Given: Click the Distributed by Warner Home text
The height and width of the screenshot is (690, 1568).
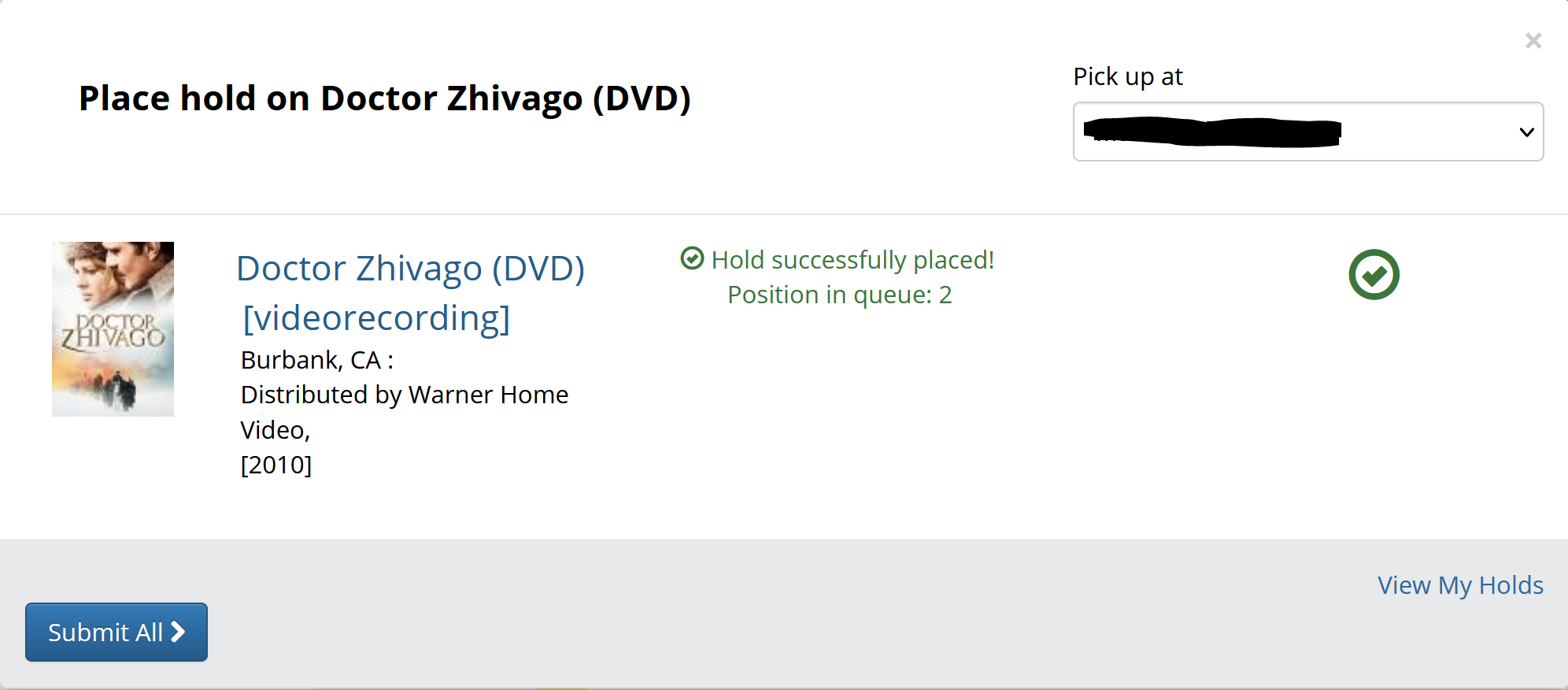Looking at the screenshot, I should pyautogui.click(x=405, y=395).
